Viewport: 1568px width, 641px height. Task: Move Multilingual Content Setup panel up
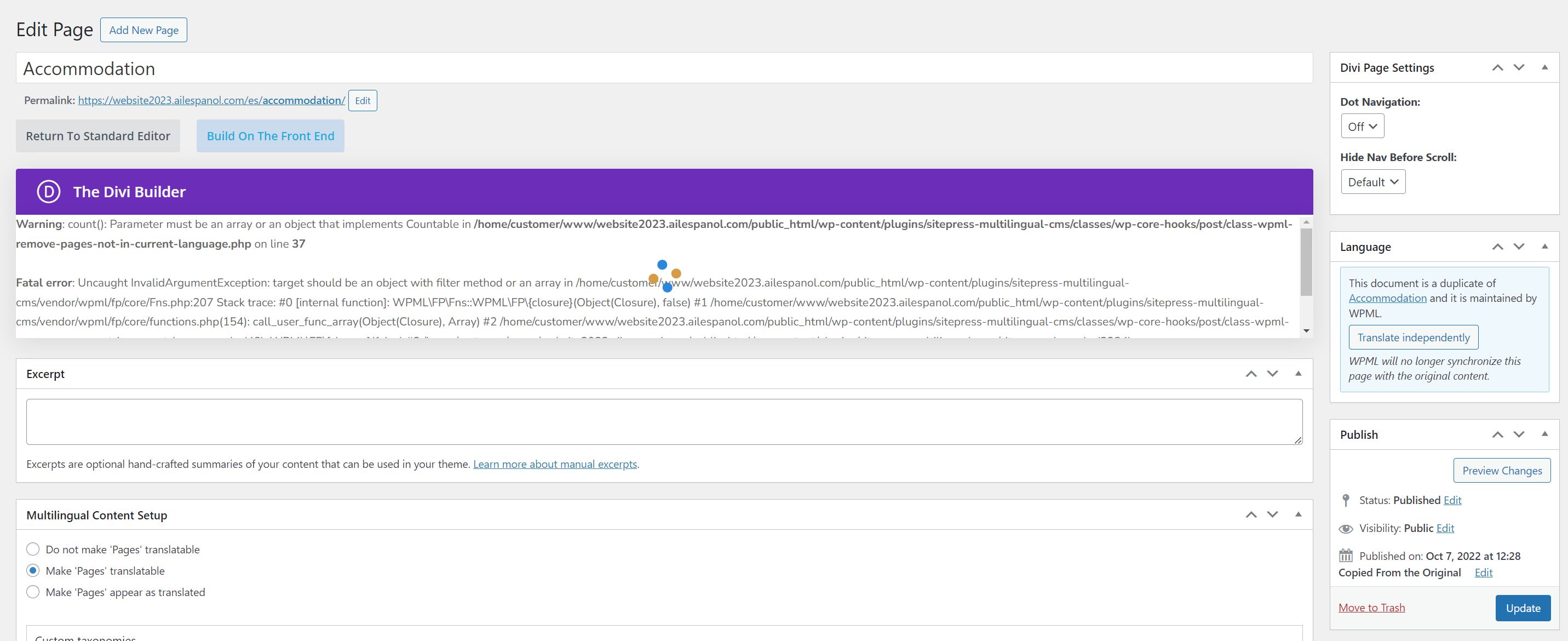pyautogui.click(x=1251, y=515)
